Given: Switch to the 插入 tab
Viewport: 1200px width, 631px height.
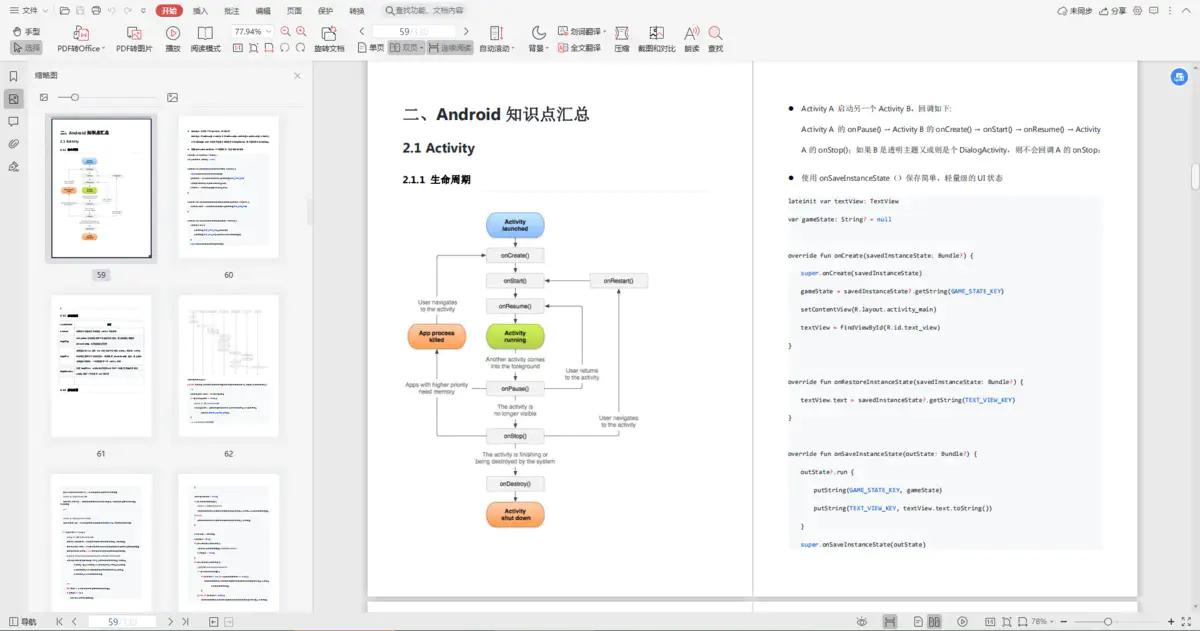Looking at the screenshot, I should (201, 10).
